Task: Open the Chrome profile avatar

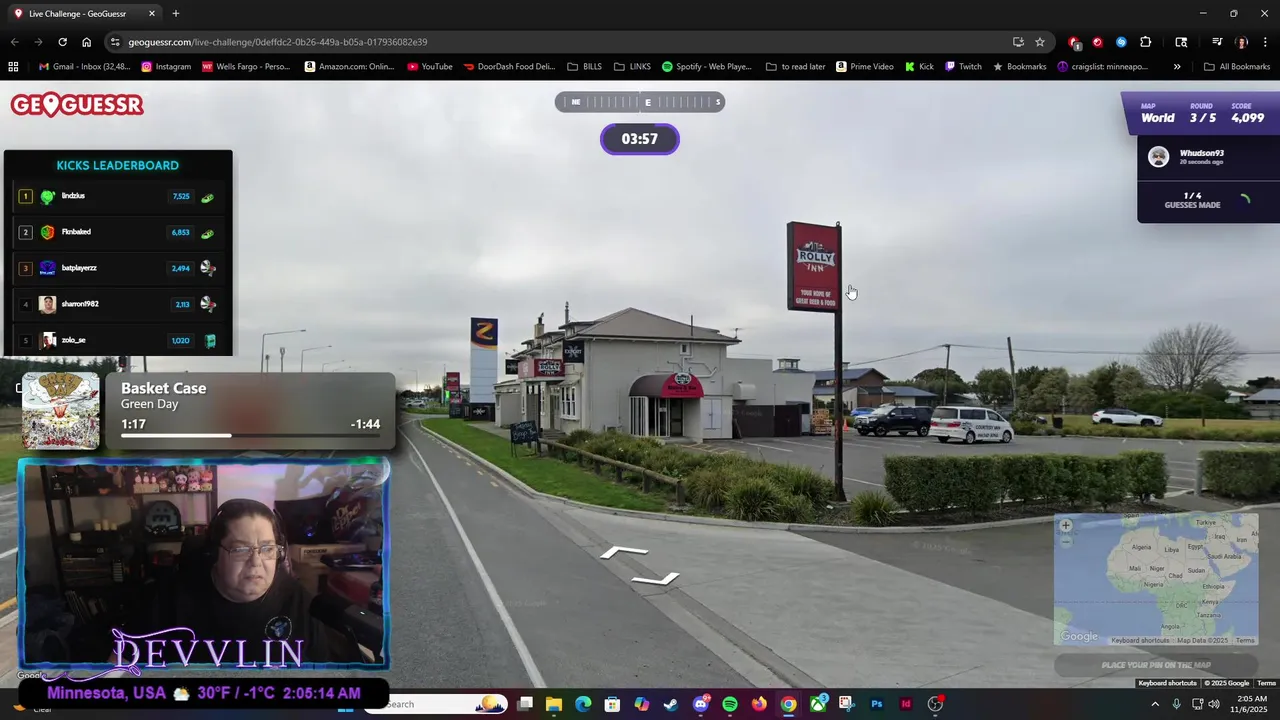Action: point(1241,42)
